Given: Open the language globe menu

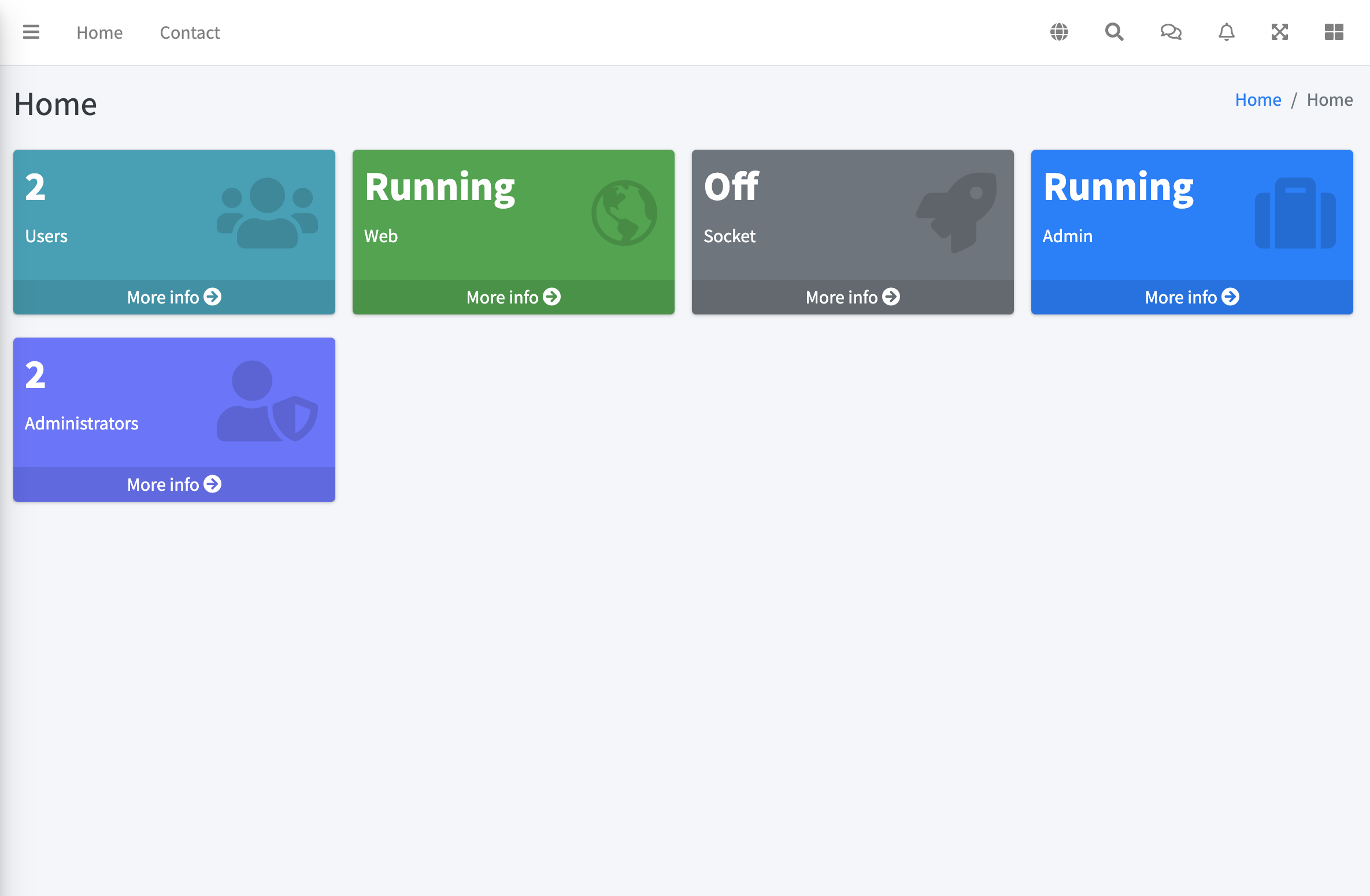Looking at the screenshot, I should [x=1059, y=32].
